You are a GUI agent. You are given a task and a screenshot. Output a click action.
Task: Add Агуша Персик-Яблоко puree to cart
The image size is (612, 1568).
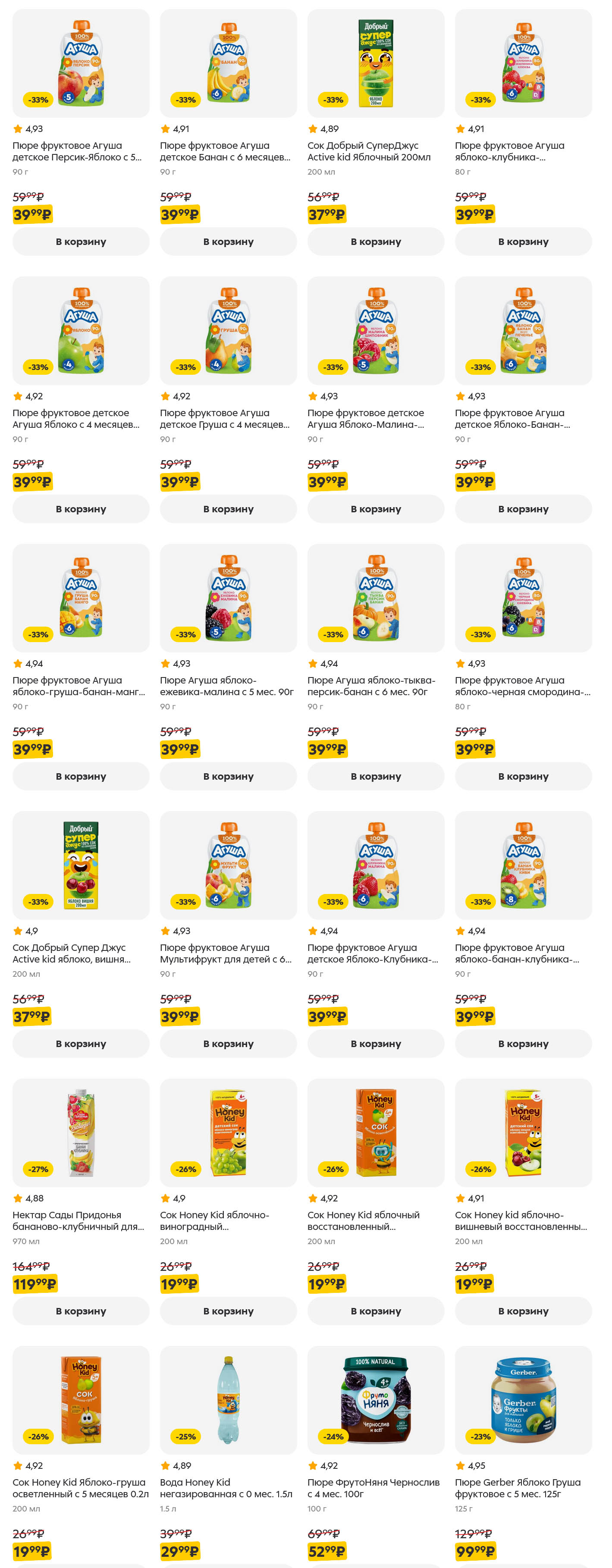pyautogui.click(x=81, y=241)
